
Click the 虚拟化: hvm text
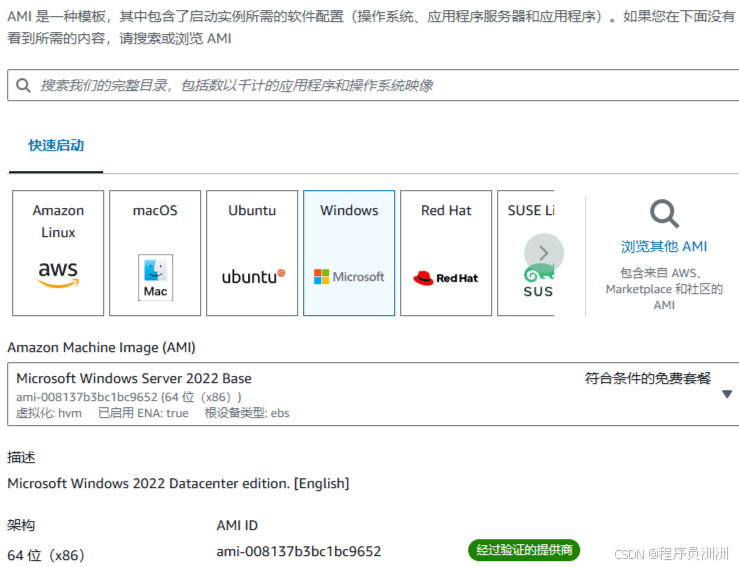(49, 413)
